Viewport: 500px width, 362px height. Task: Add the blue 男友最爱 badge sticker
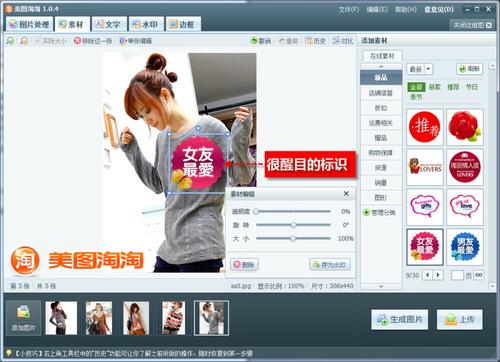click(465, 247)
